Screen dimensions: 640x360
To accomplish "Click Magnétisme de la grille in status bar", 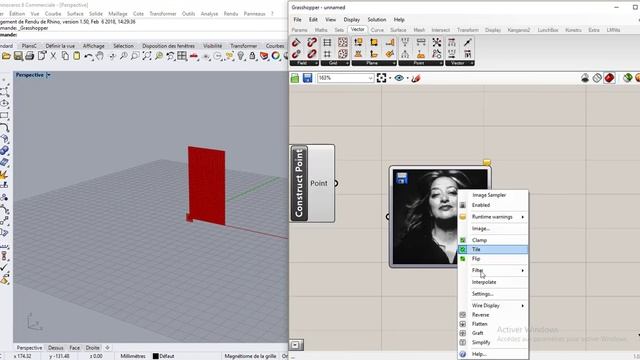I will [250, 356].
